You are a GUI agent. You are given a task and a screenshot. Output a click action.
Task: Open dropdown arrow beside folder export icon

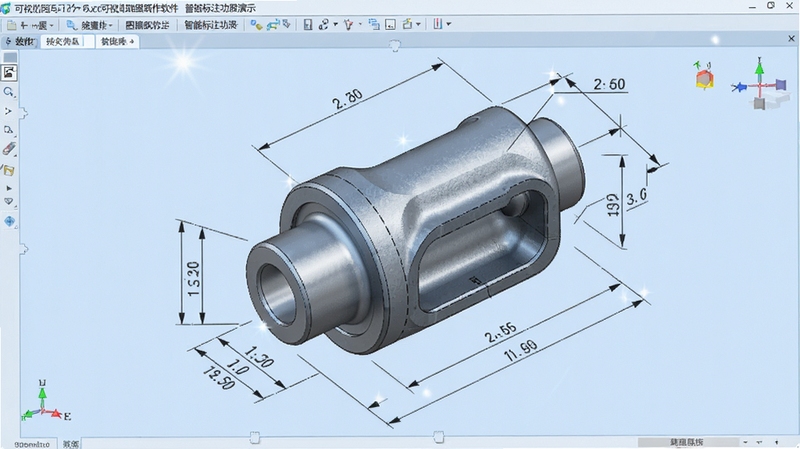pyautogui.click(x=418, y=24)
